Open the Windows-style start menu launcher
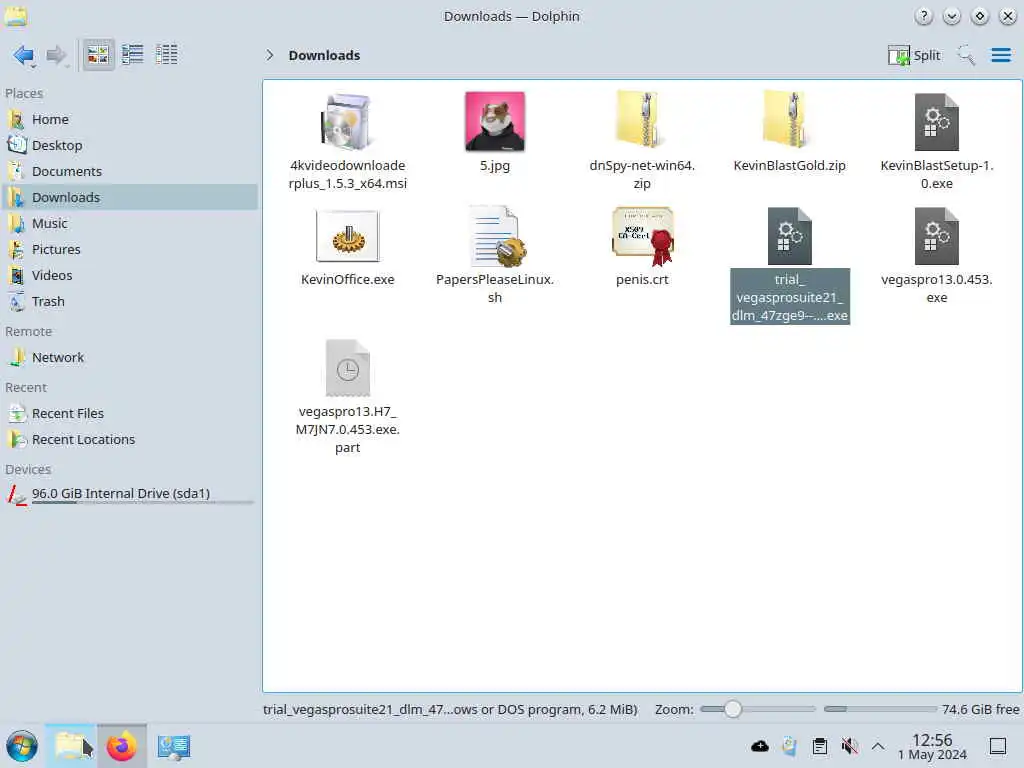Screen dimensions: 1024x768 22,746
